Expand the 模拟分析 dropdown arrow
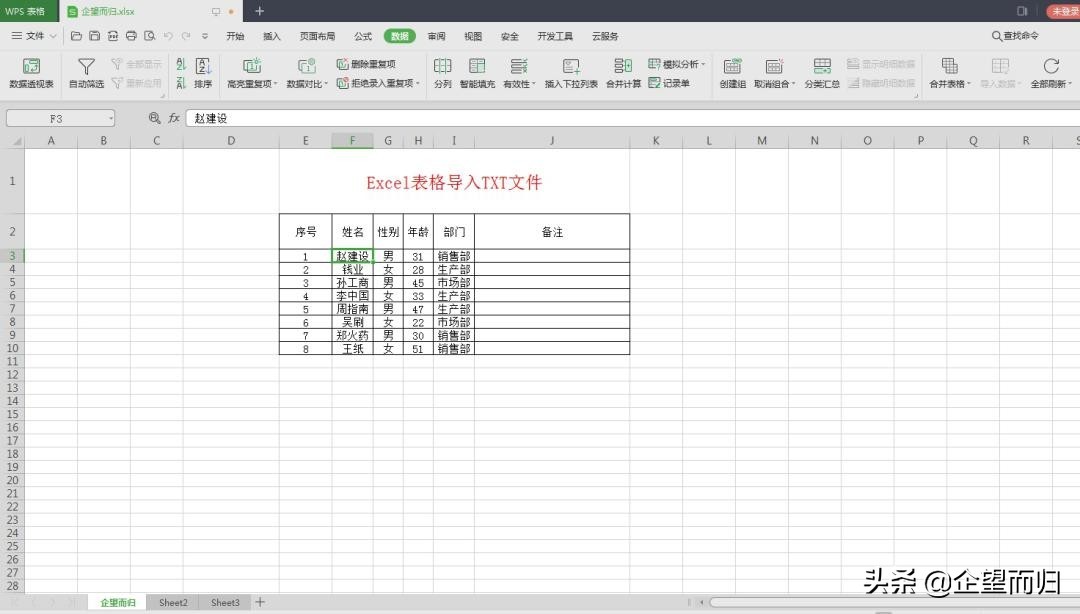 pos(703,64)
